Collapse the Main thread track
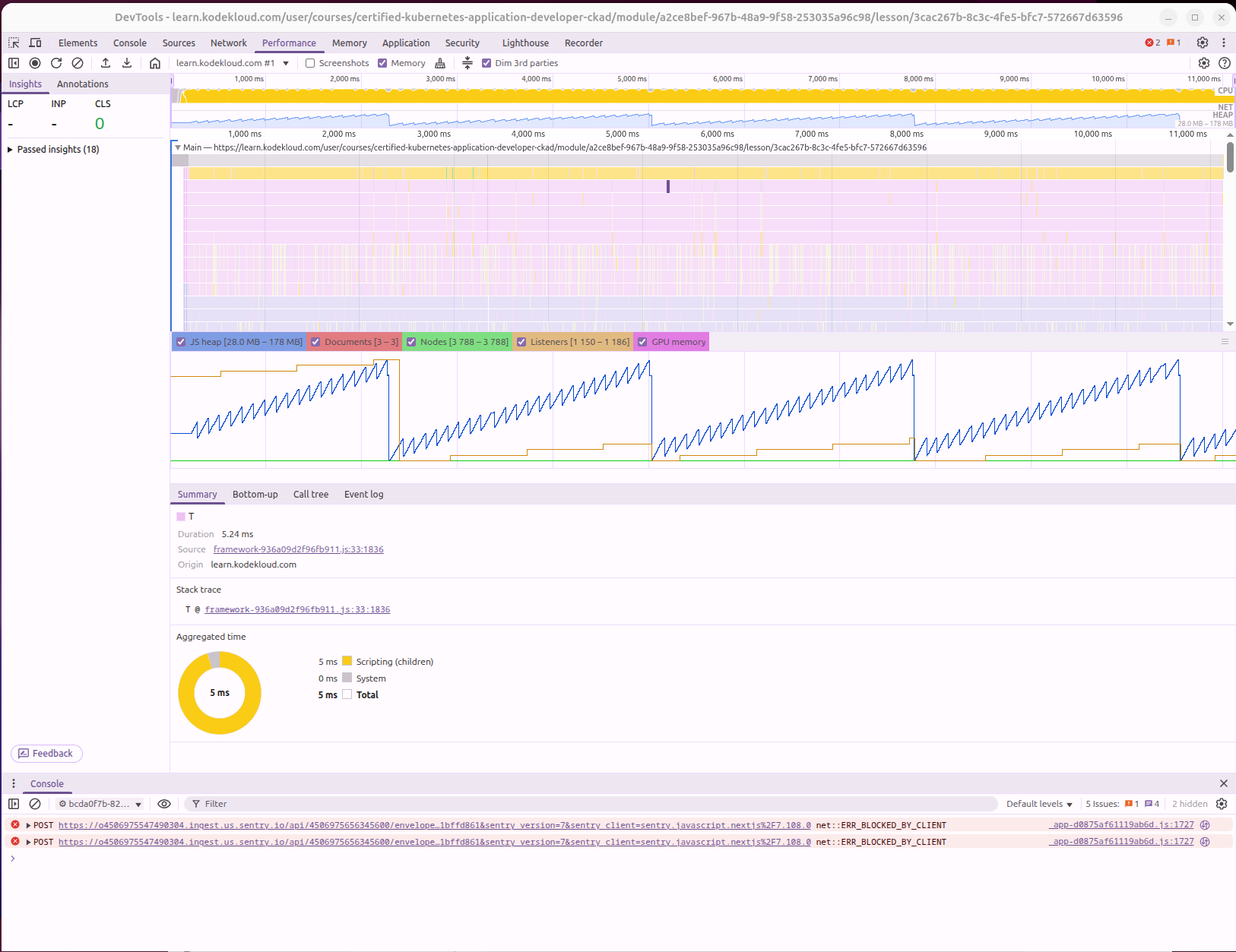1236x952 pixels. click(x=178, y=147)
